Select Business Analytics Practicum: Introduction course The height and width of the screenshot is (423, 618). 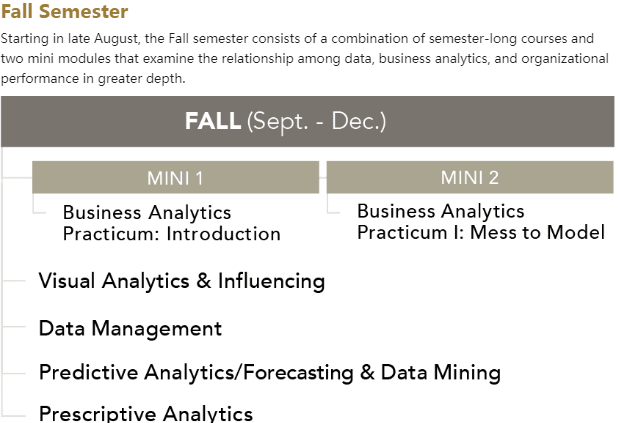pos(172,223)
